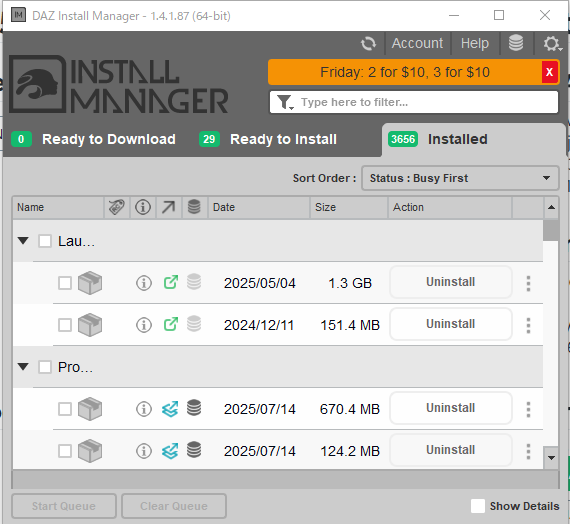Image resolution: width=570 pixels, height=524 pixels.
Task: Open the Help menu
Action: point(475,43)
